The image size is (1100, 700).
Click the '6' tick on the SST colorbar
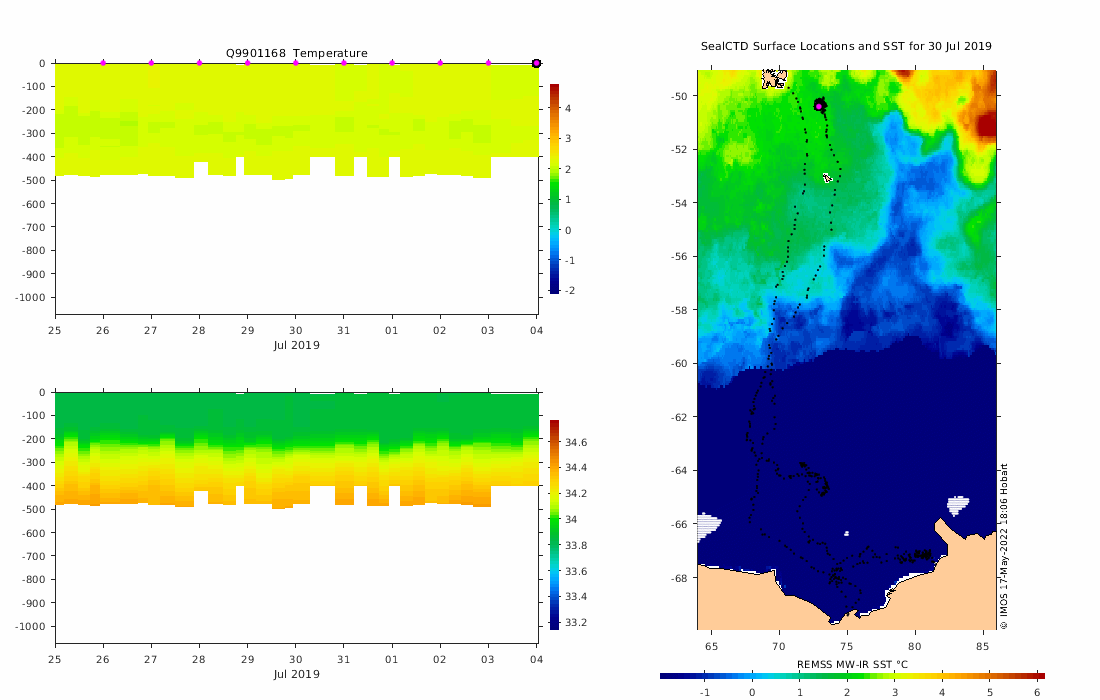pos(1037,692)
